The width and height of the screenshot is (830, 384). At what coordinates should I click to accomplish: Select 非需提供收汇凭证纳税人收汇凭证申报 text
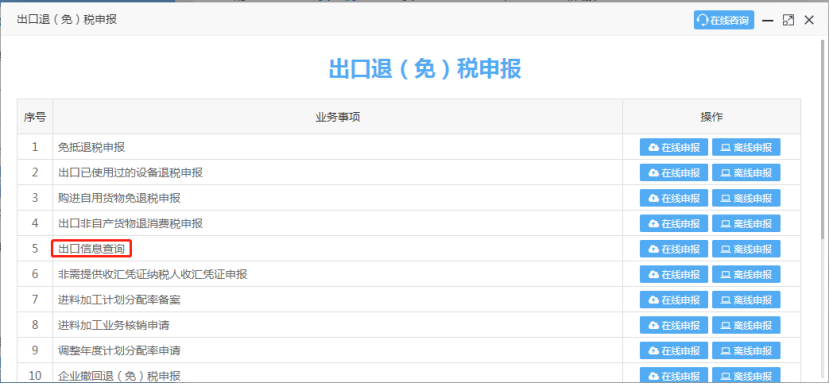[x=152, y=274]
